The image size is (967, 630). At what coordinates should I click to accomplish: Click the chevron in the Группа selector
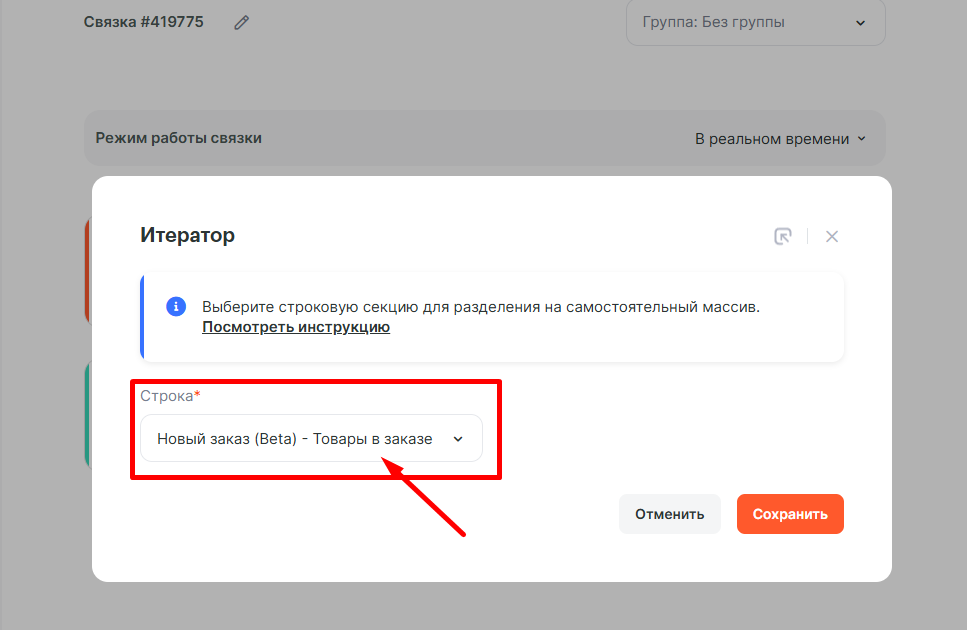click(860, 23)
